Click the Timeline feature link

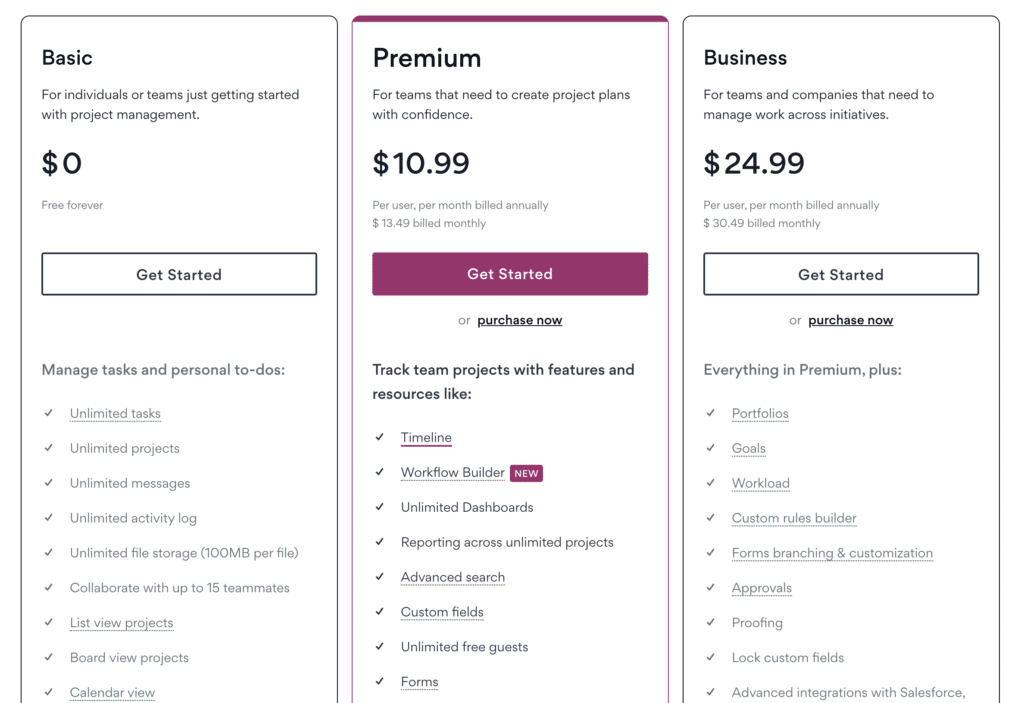point(426,437)
